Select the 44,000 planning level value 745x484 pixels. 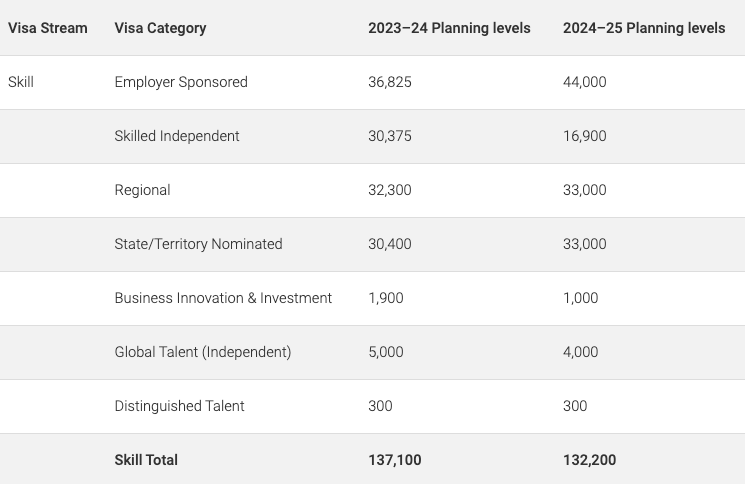584,82
